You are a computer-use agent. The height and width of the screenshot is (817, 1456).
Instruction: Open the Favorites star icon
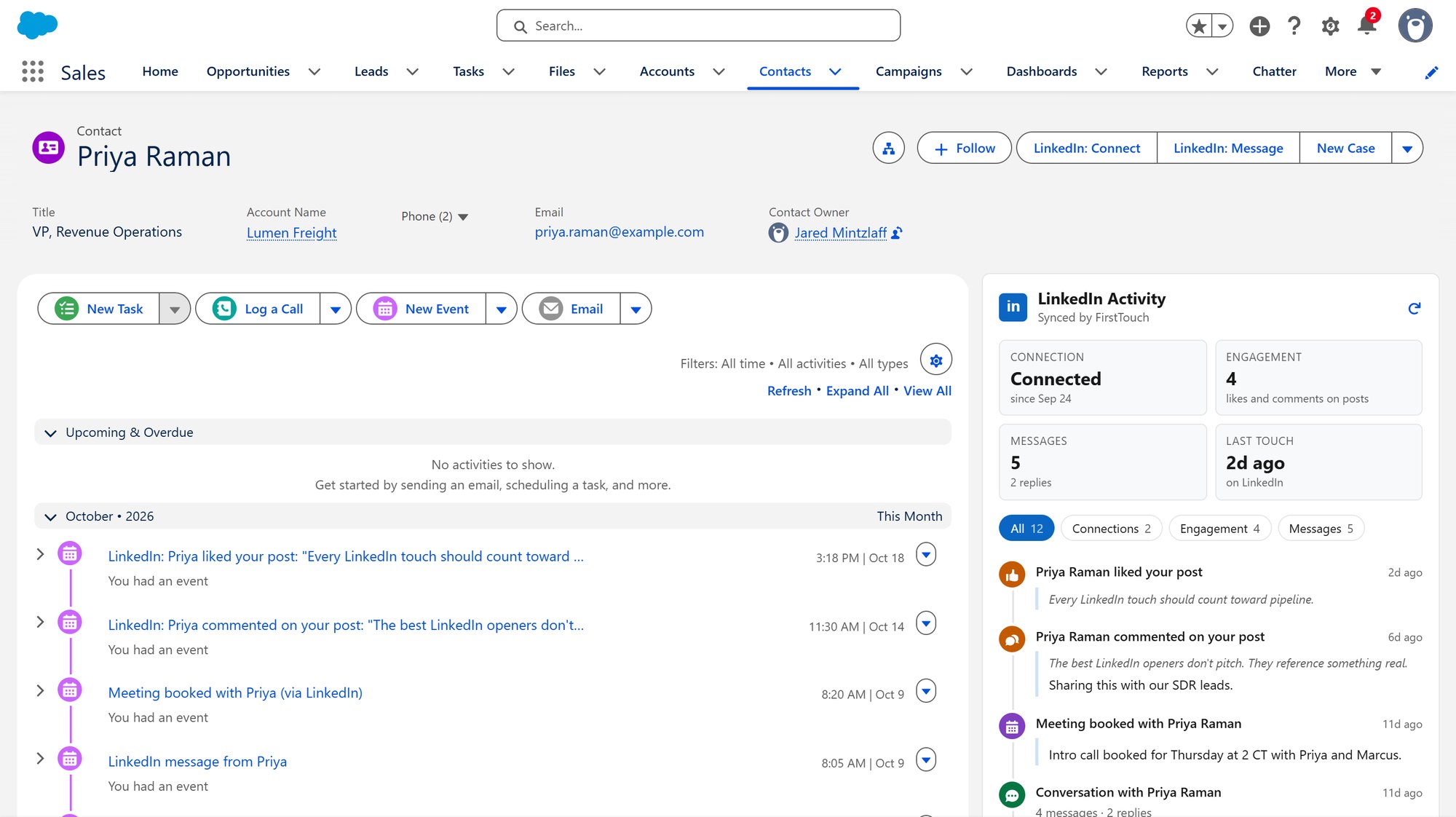(x=1199, y=26)
